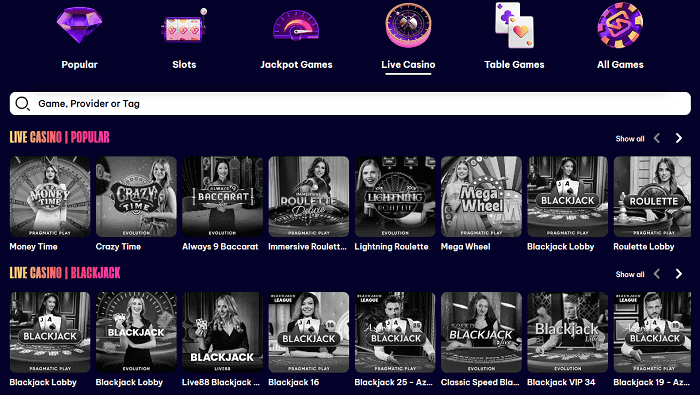Switch to Table Games tab

514,65
